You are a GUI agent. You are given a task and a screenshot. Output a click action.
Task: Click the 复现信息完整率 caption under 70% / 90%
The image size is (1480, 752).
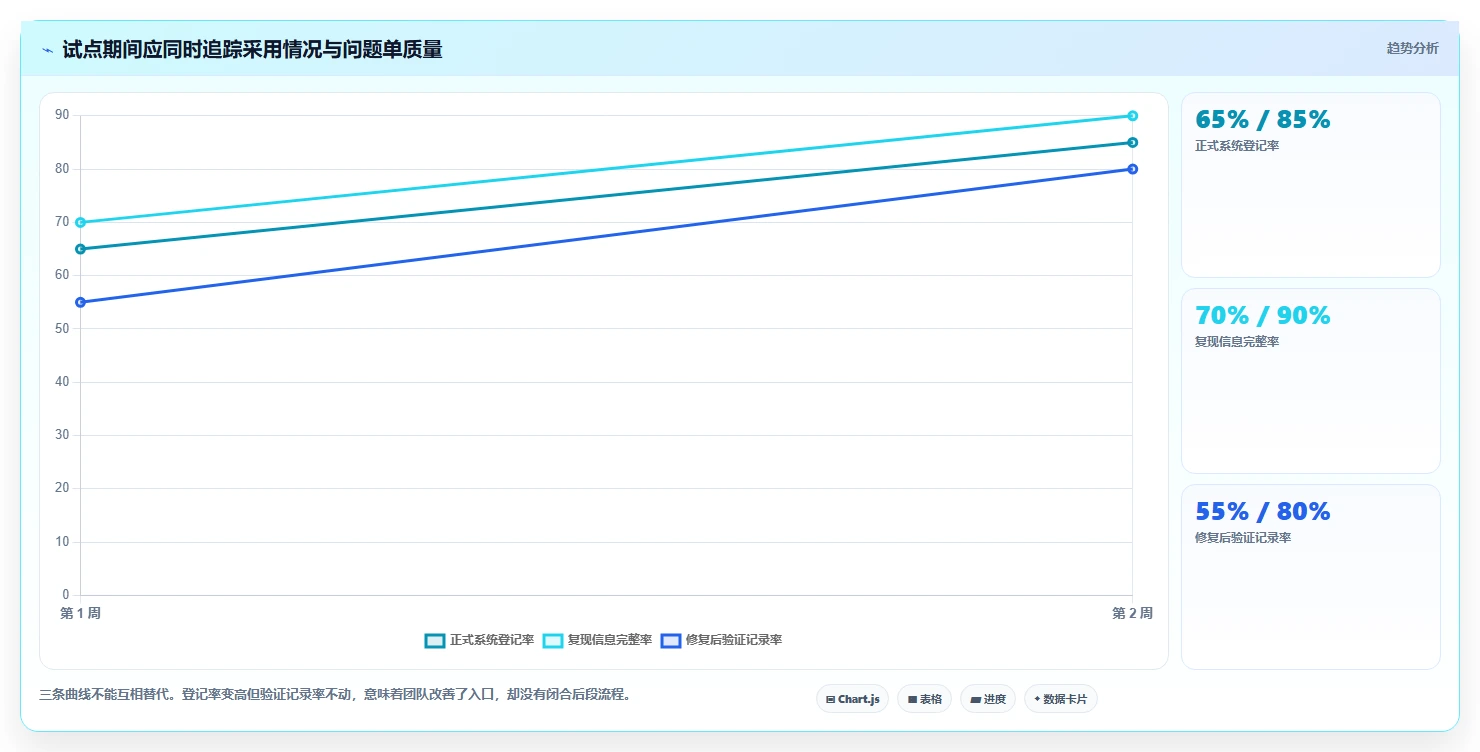(1237, 342)
